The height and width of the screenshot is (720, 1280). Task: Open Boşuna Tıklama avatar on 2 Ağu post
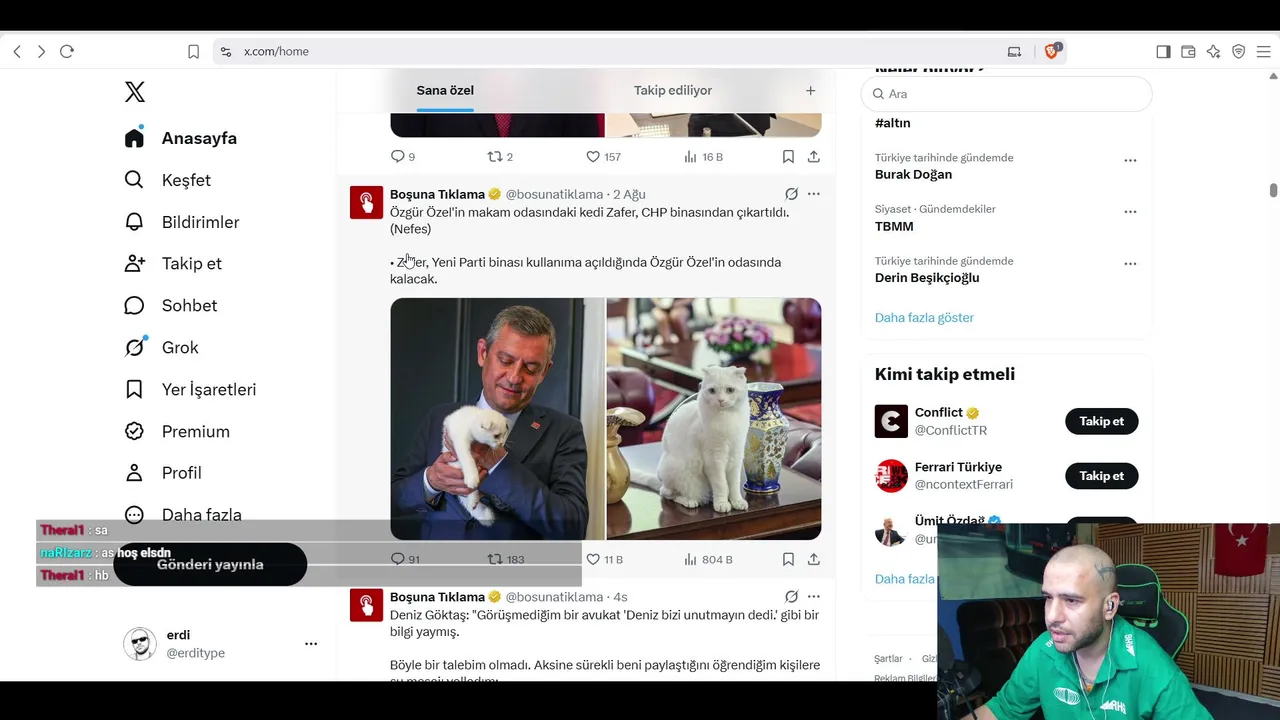click(366, 202)
